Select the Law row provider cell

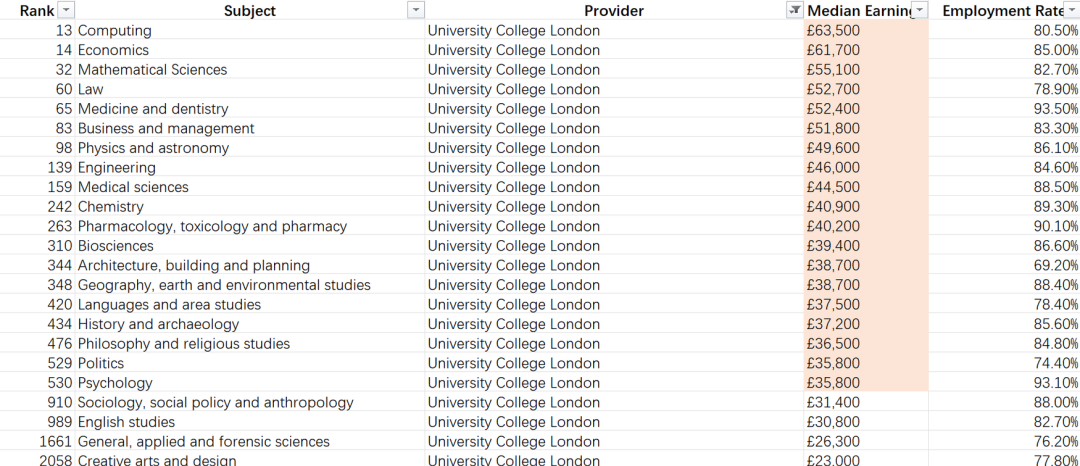point(614,89)
